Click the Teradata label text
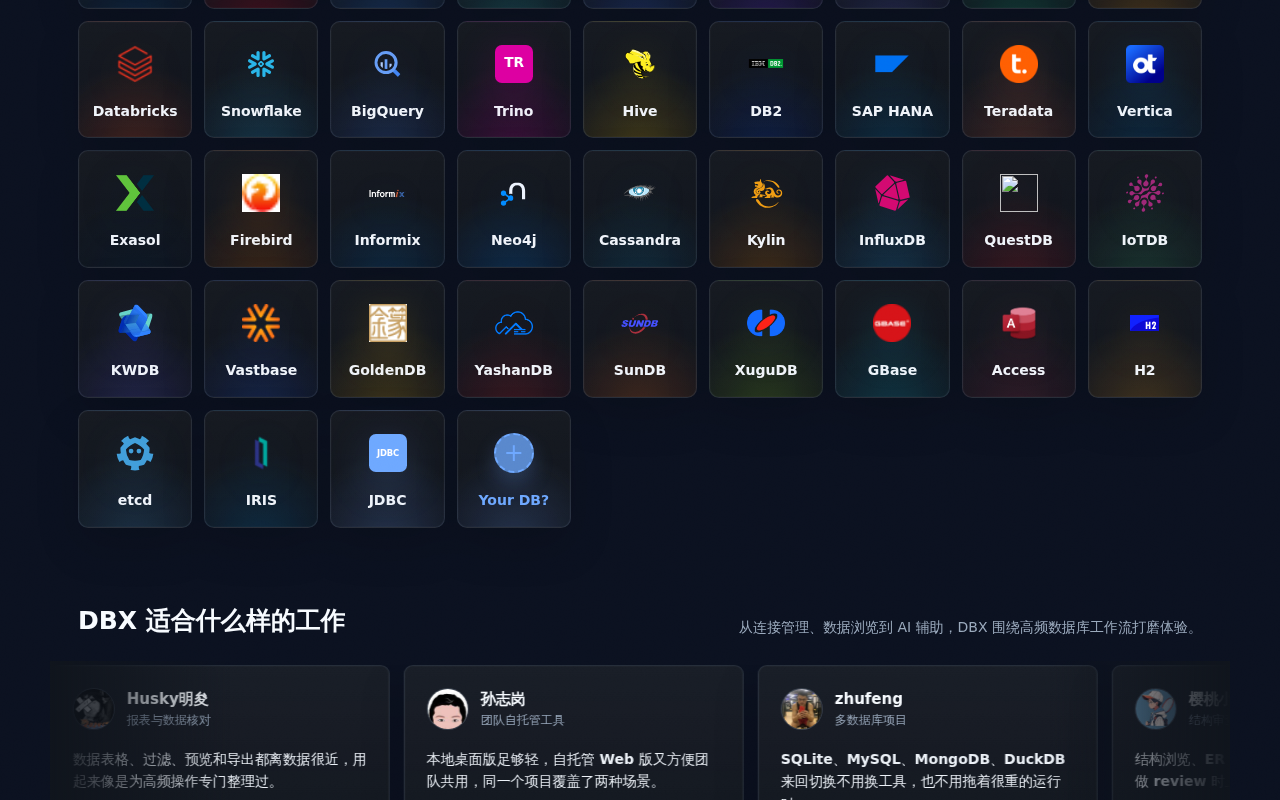This screenshot has width=1280, height=800. click(x=1019, y=111)
